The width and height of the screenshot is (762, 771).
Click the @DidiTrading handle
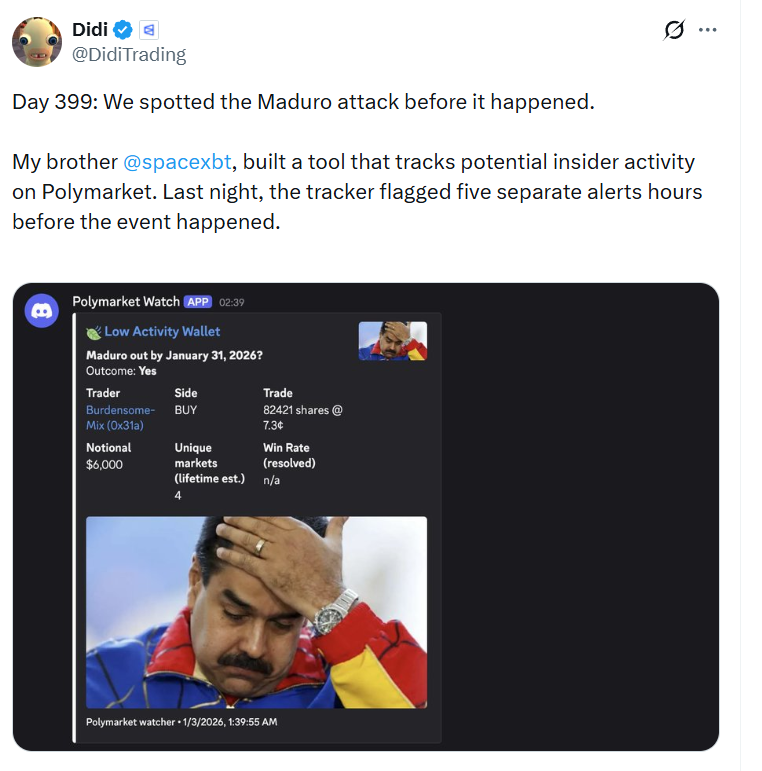coord(129,55)
